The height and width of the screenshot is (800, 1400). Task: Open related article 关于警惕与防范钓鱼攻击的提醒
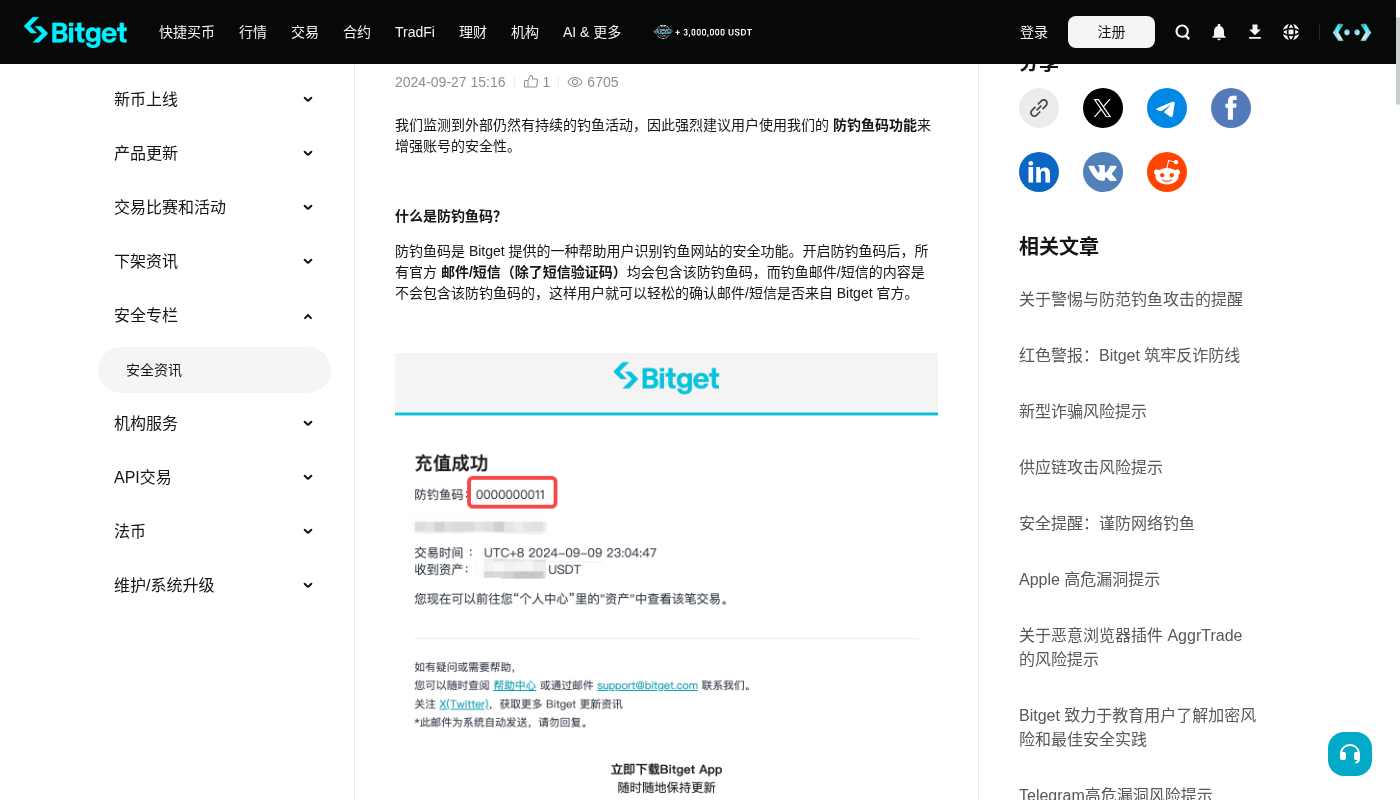coord(1131,299)
